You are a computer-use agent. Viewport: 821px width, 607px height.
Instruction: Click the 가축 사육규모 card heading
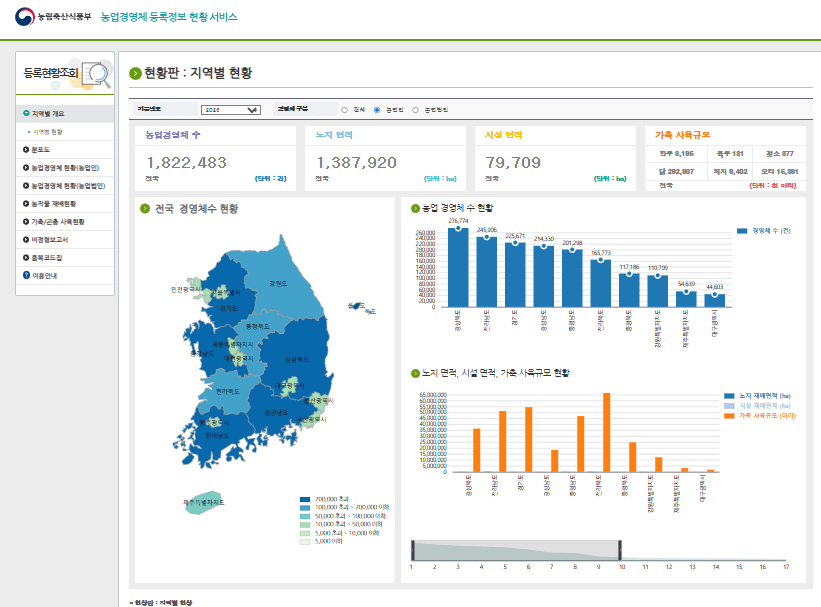[682, 135]
